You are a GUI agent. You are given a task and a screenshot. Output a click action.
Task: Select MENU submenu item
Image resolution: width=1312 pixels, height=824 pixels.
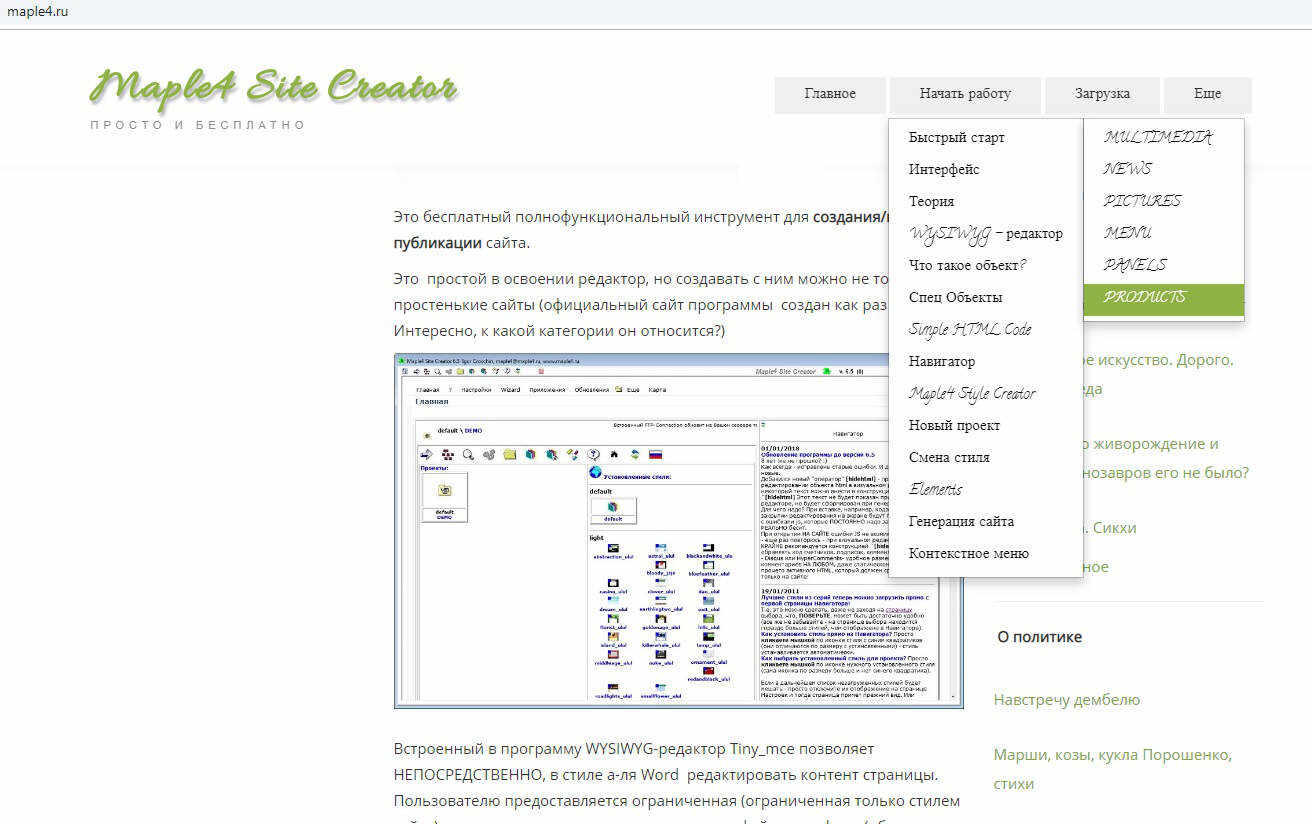(x=1164, y=233)
